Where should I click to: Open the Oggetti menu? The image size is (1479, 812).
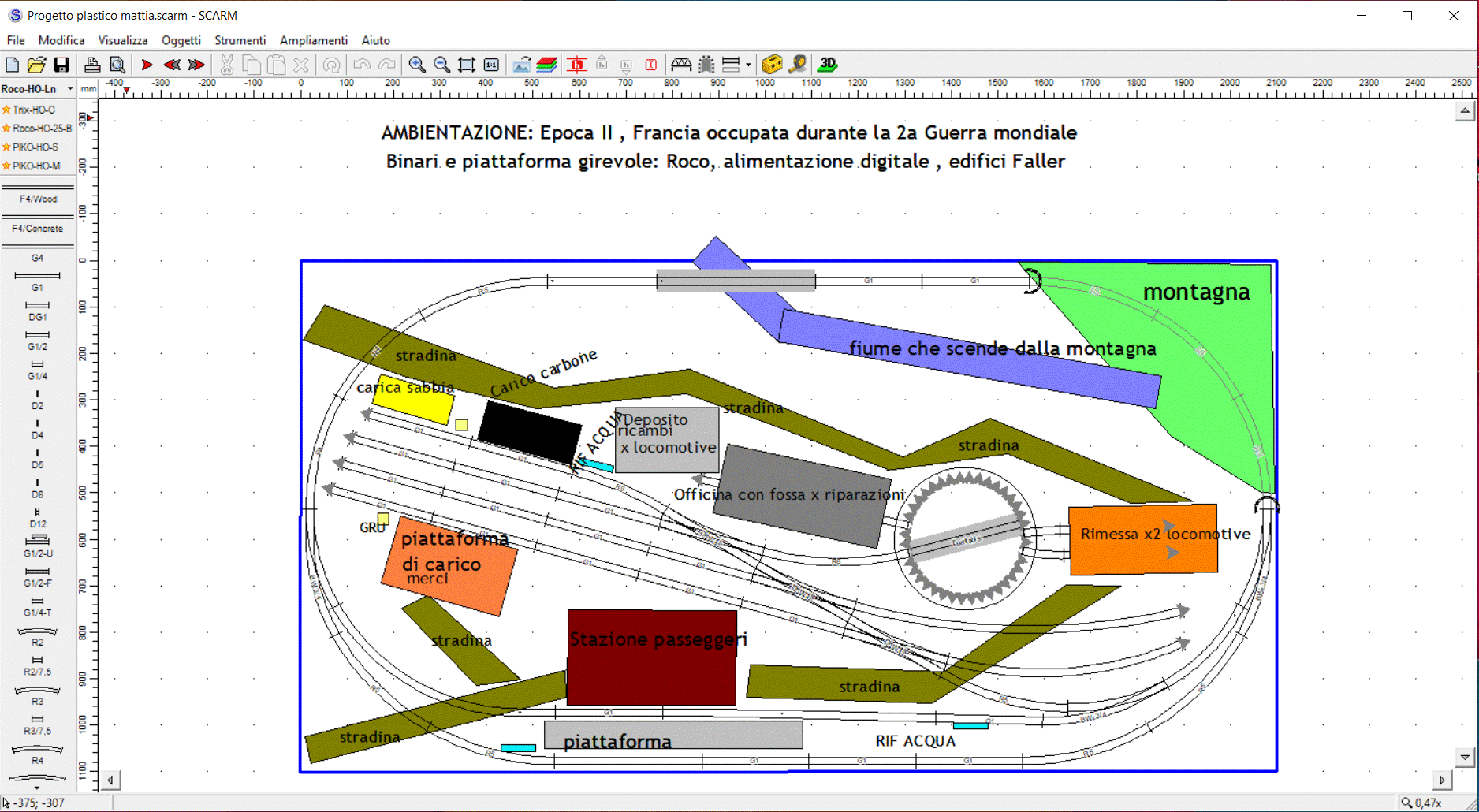pyautogui.click(x=181, y=40)
